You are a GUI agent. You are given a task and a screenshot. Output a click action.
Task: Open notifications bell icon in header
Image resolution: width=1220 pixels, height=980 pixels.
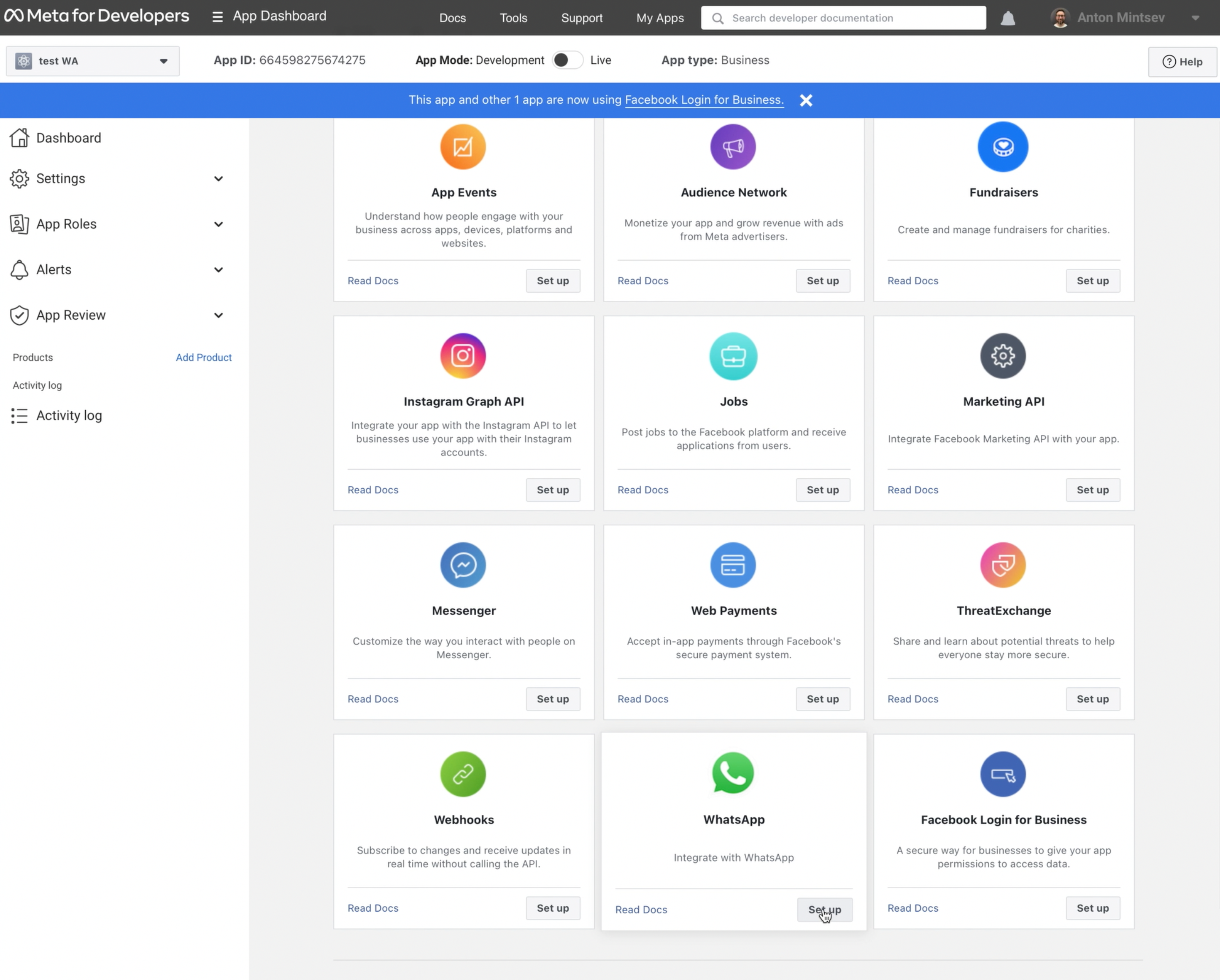click(1007, 18)
